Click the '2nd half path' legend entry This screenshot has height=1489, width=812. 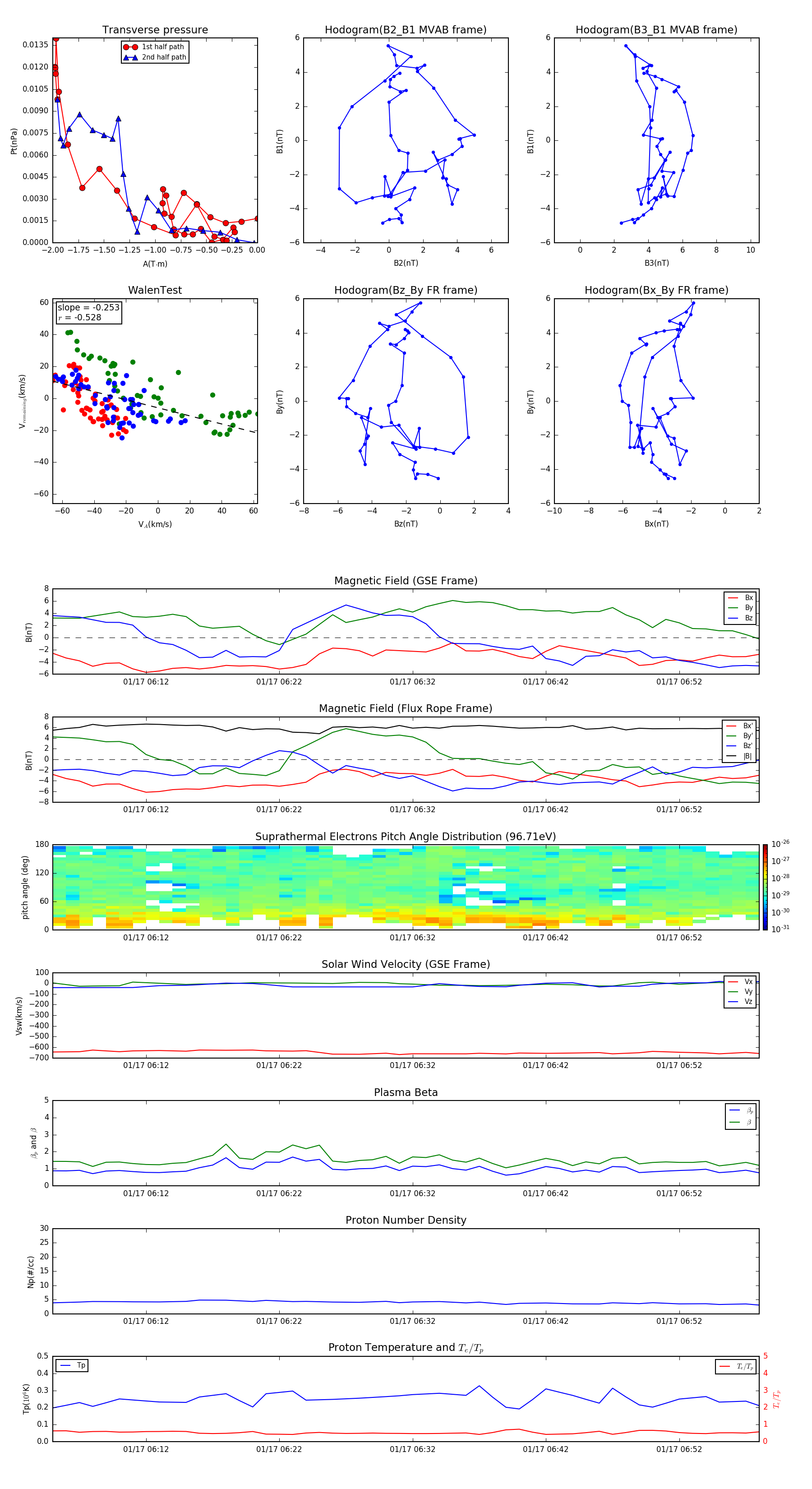(x=154, y=57)
